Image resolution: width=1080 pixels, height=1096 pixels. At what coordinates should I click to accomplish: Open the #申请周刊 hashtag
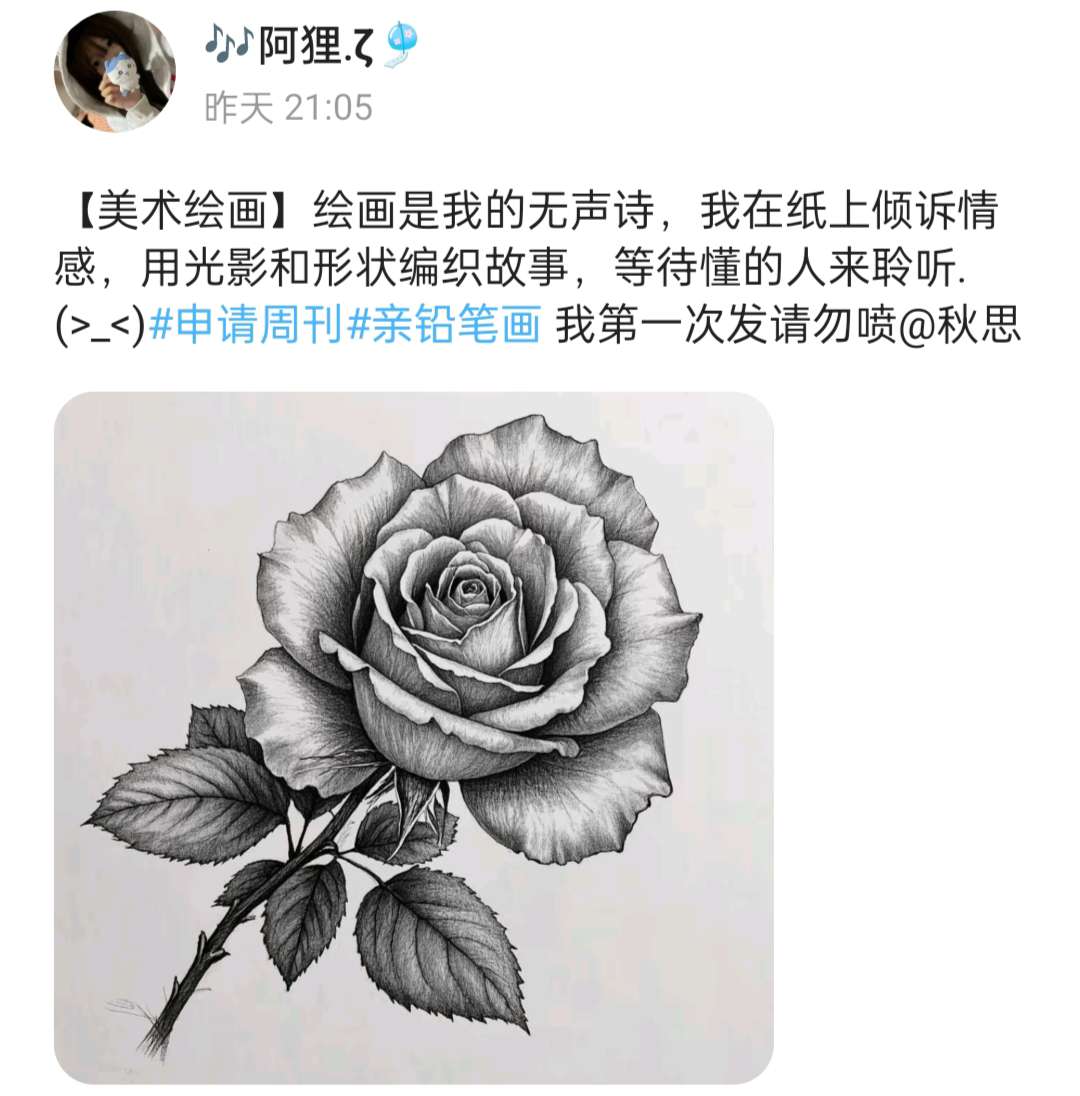pyautogui.click(x=246, y=325)
